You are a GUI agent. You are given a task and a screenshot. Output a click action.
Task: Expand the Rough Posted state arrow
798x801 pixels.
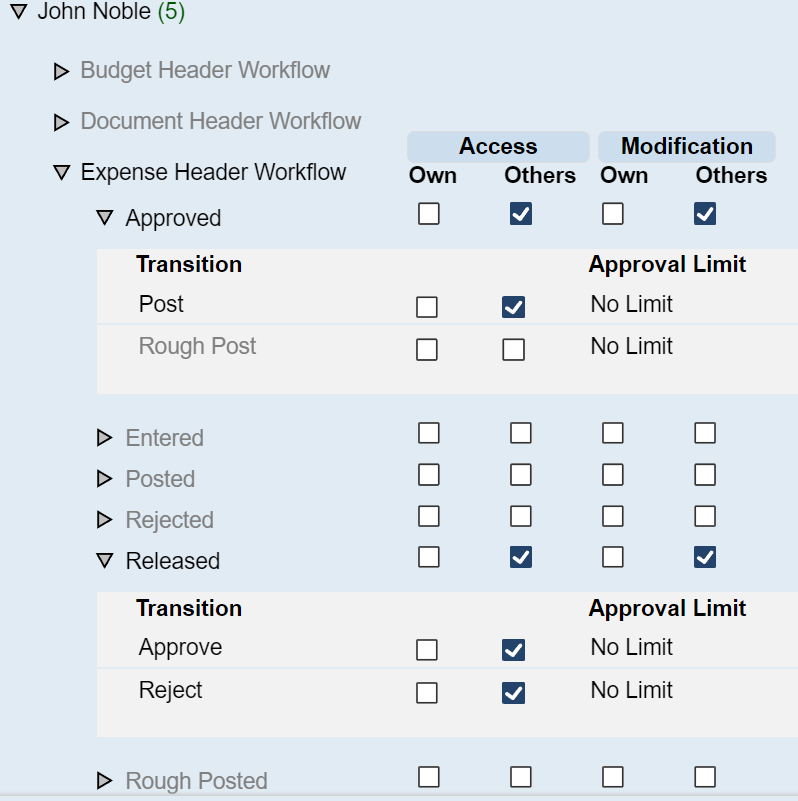point(105,781)
